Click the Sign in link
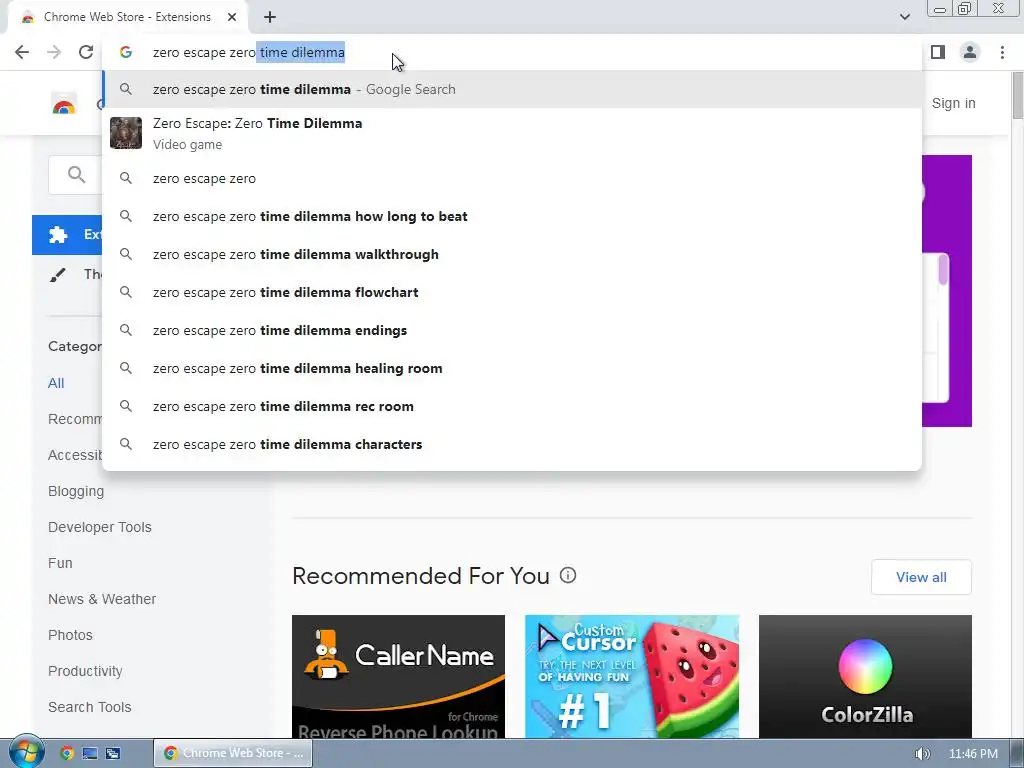Image resolution: width=1024 pixels, height=768 pixels. [953, 103]
